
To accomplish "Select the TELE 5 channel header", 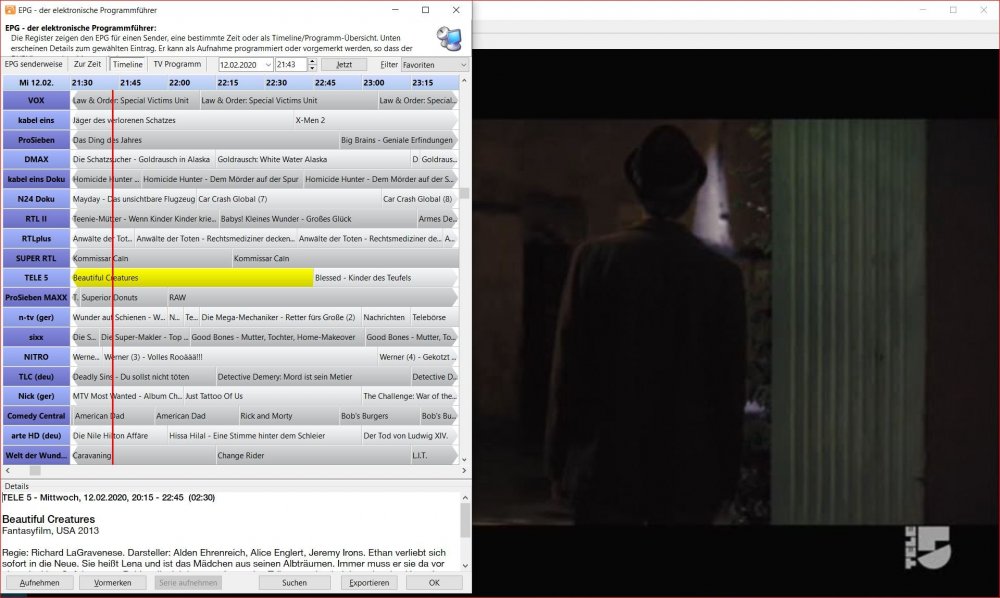I will pos(36,278).
